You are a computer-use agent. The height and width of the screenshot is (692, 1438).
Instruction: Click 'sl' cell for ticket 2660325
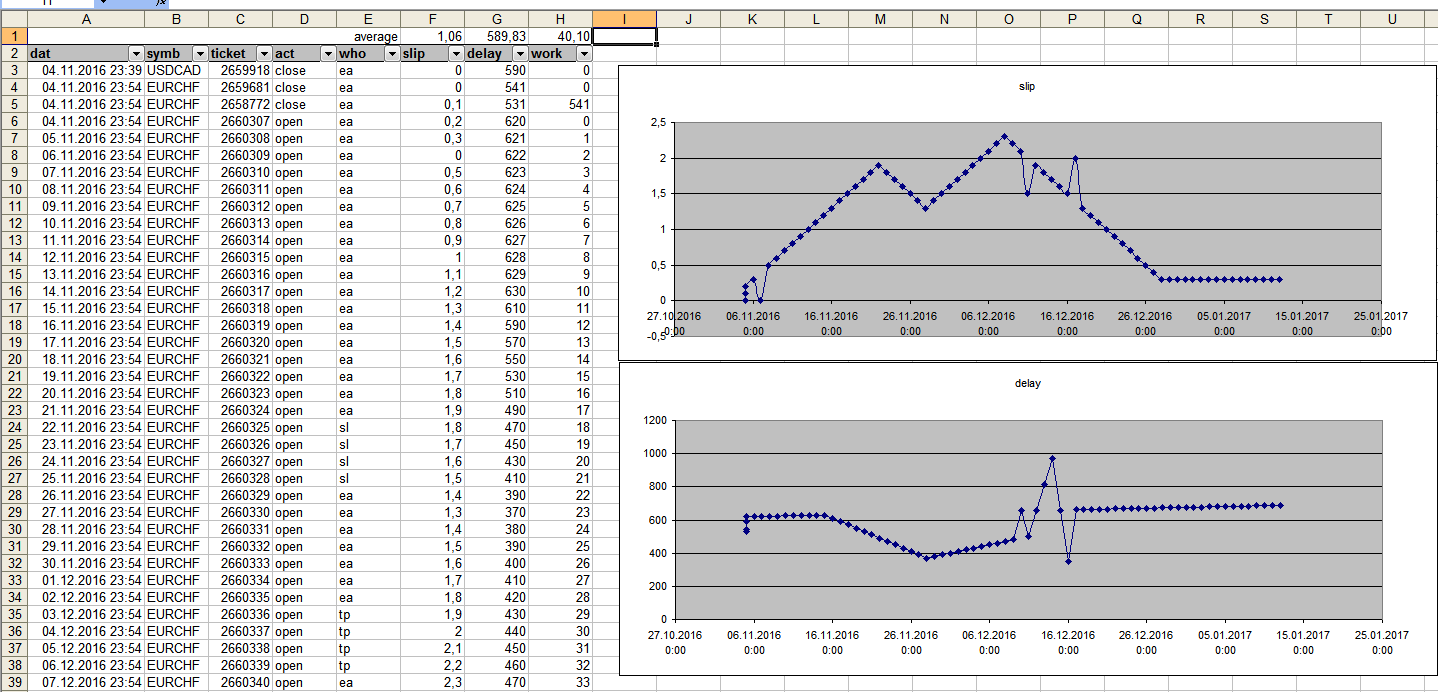tap(368, 427)
